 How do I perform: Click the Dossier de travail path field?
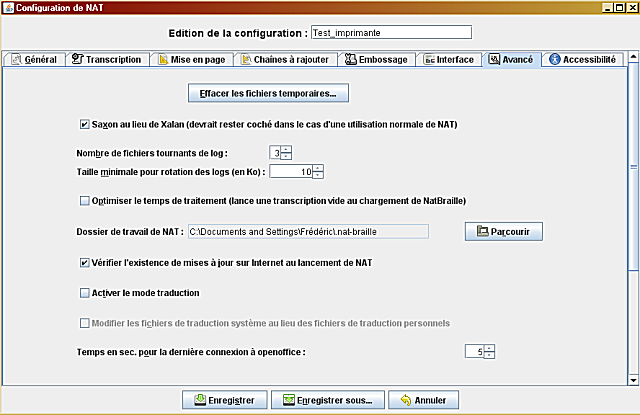[x=308, y=232]
